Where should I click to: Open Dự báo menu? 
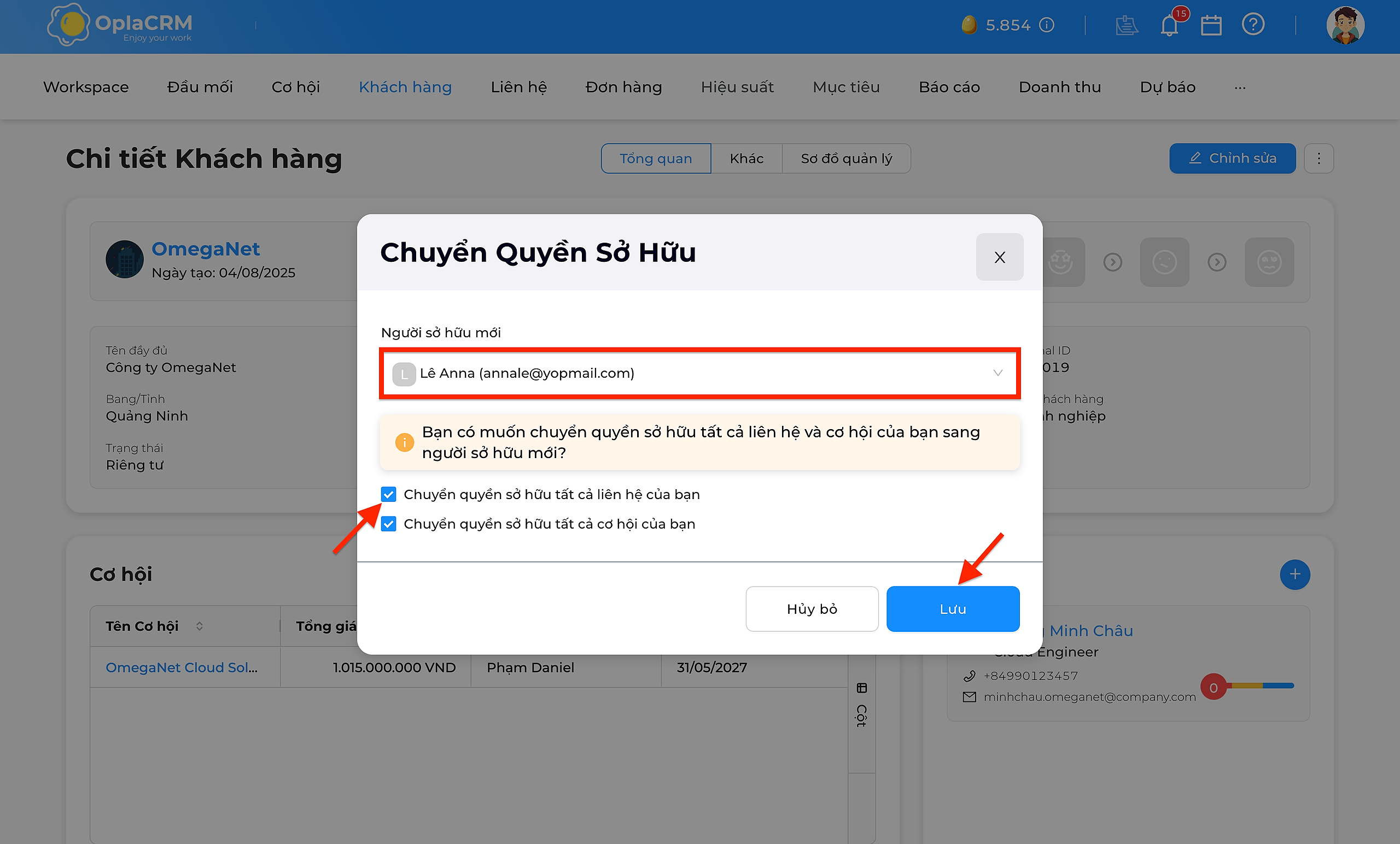coord(1168,87)
